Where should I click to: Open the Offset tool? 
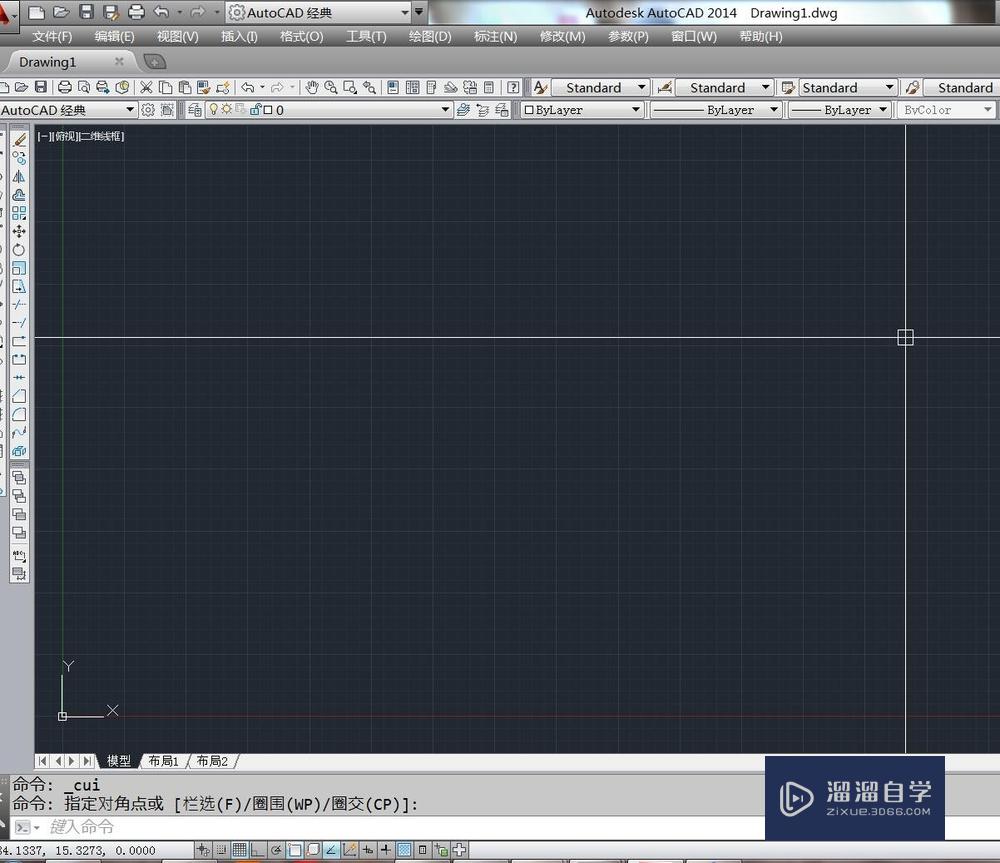(x=19, y=196)
